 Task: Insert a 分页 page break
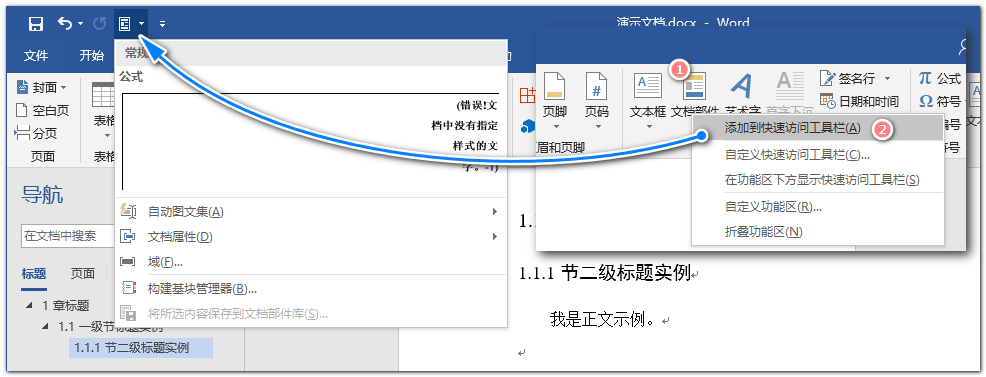(x=36, y=133)
